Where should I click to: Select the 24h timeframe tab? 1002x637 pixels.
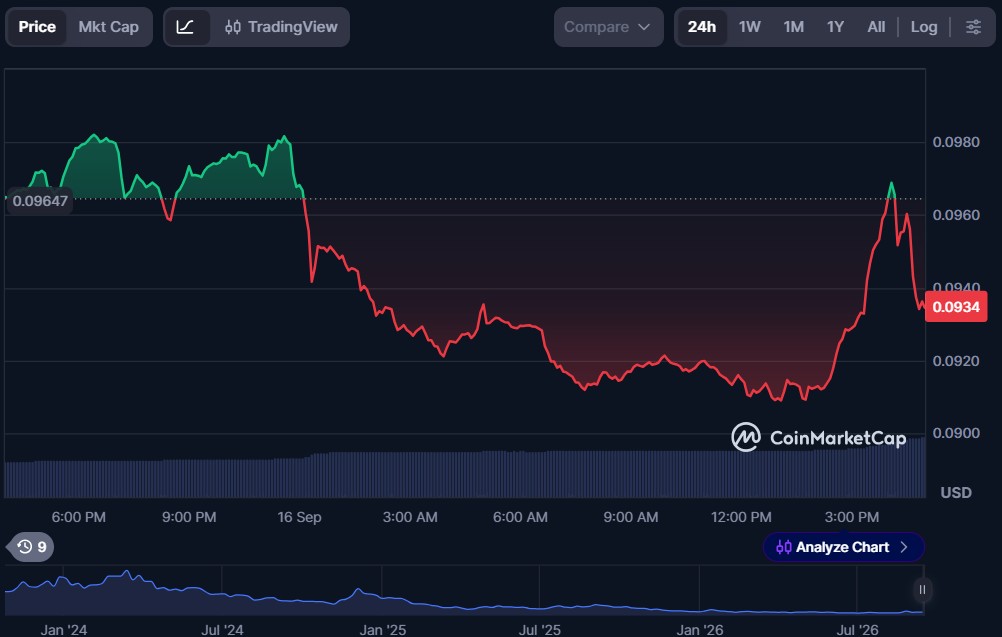pyautogui.click(x=702, y=27)
